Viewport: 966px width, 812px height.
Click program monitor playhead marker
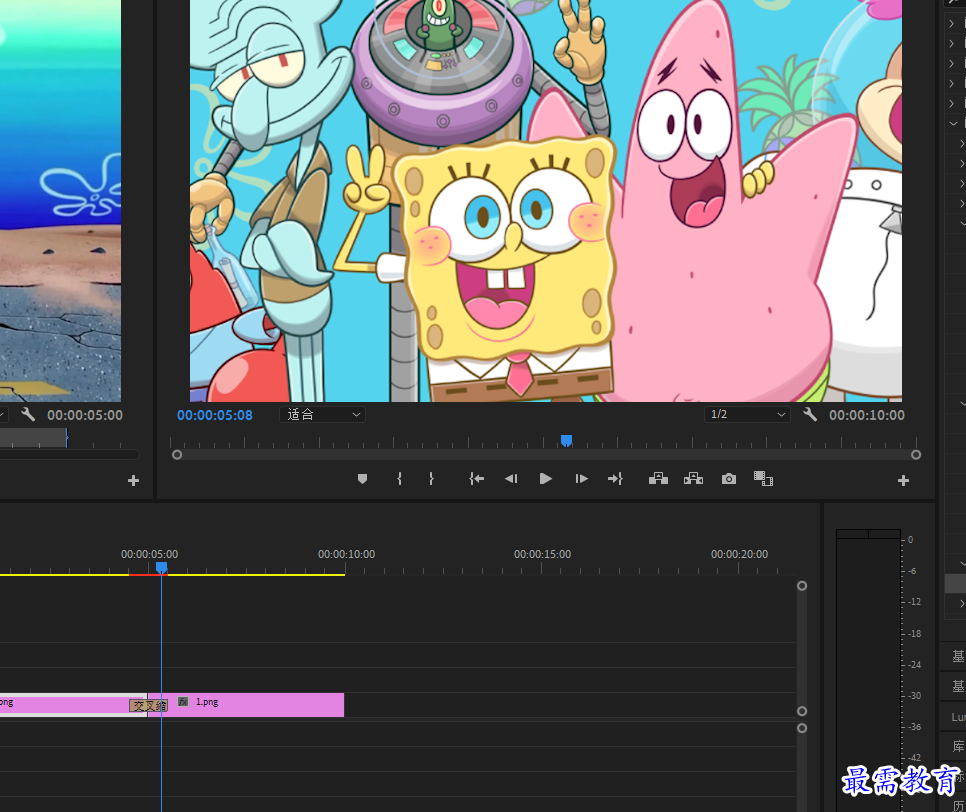point(566,441)
